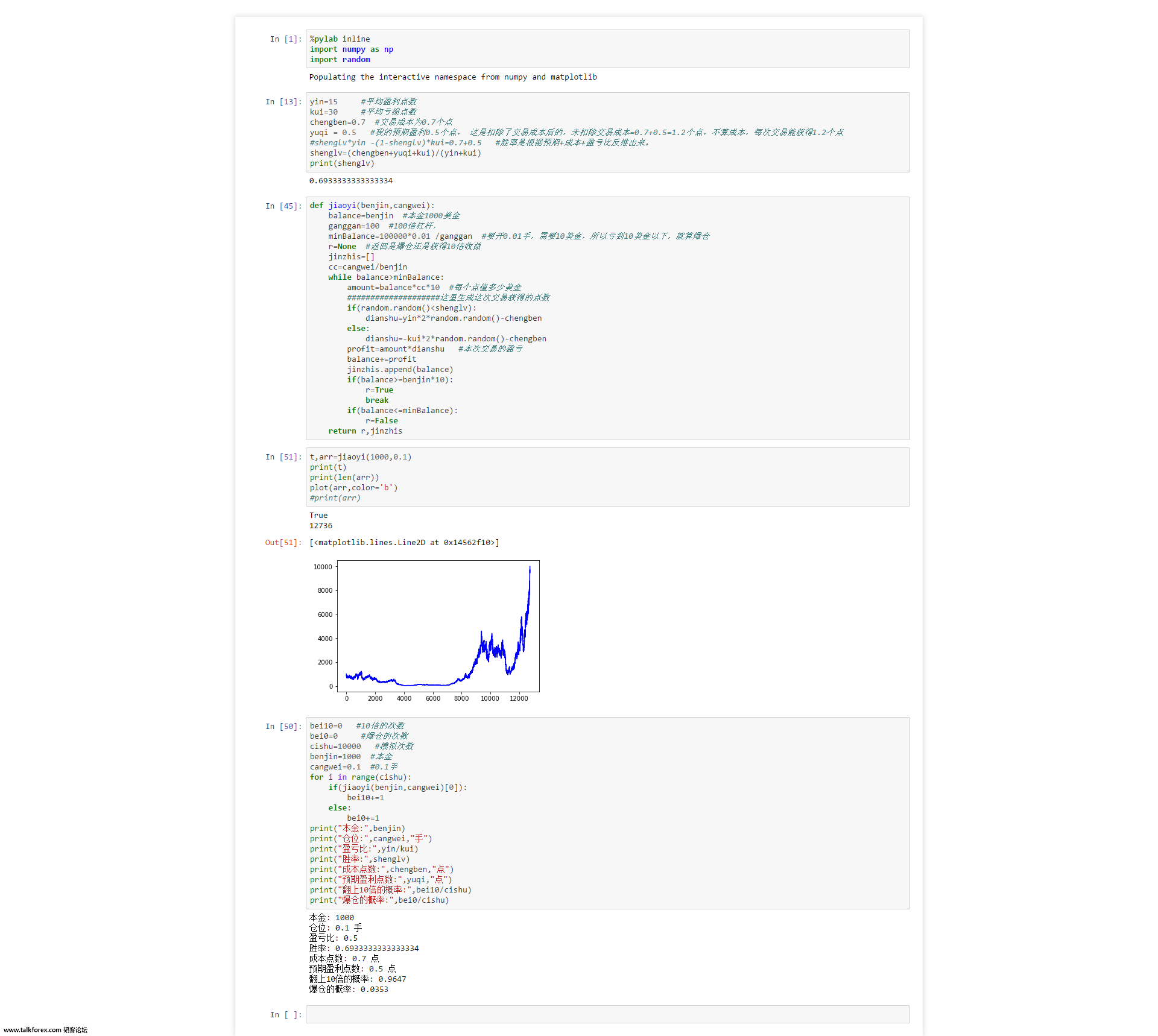Click the line 'return r,jinzhis'
The image size is (1158, 1036).
tap(365, 431)
